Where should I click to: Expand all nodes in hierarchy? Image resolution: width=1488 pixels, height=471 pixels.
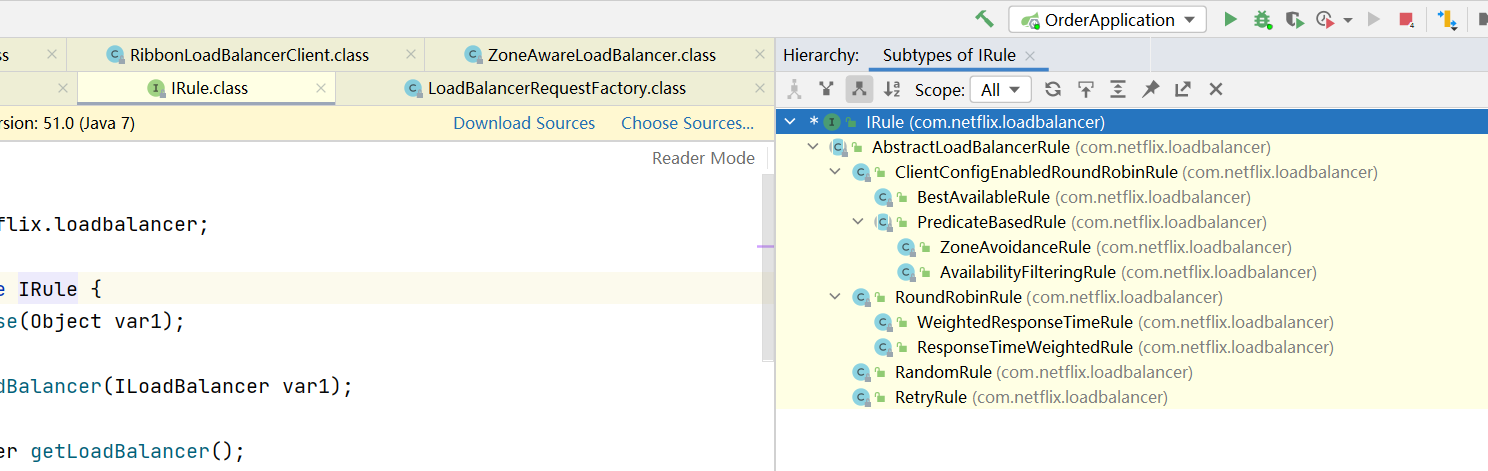(1118, 89)
